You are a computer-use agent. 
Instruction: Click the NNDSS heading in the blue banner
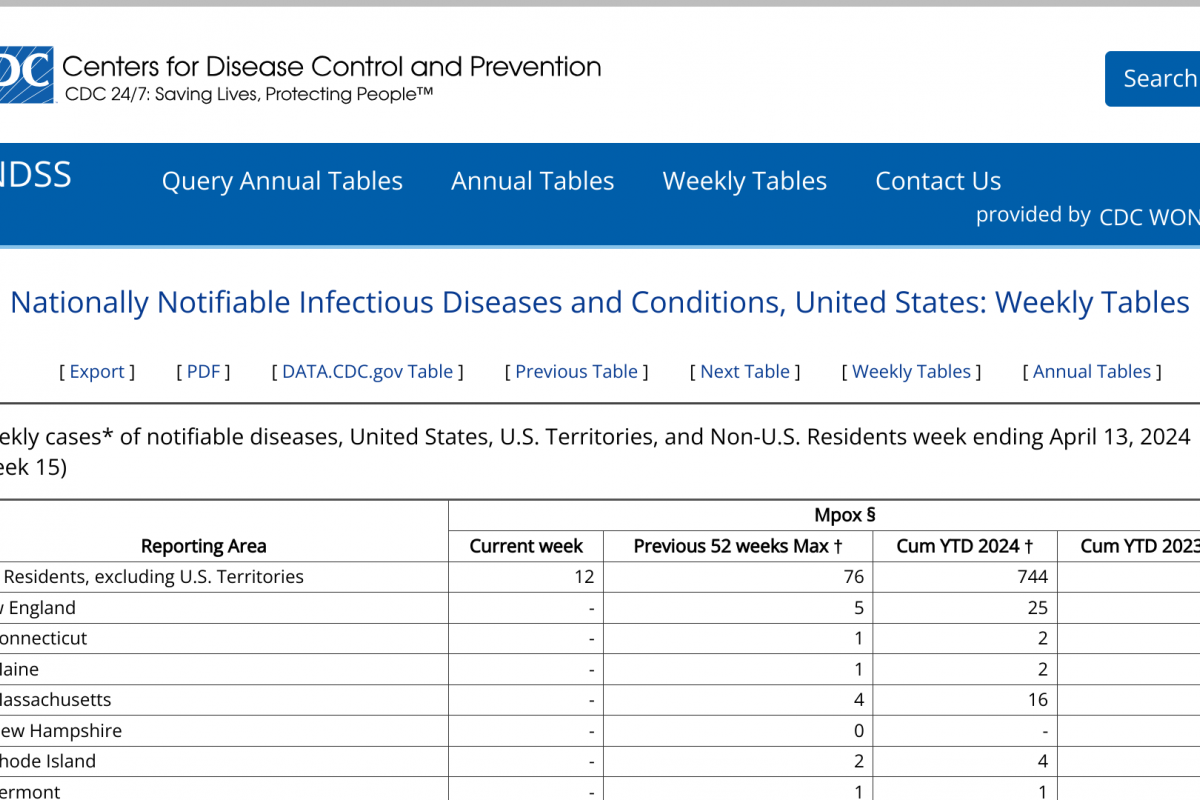pos(35,175)
